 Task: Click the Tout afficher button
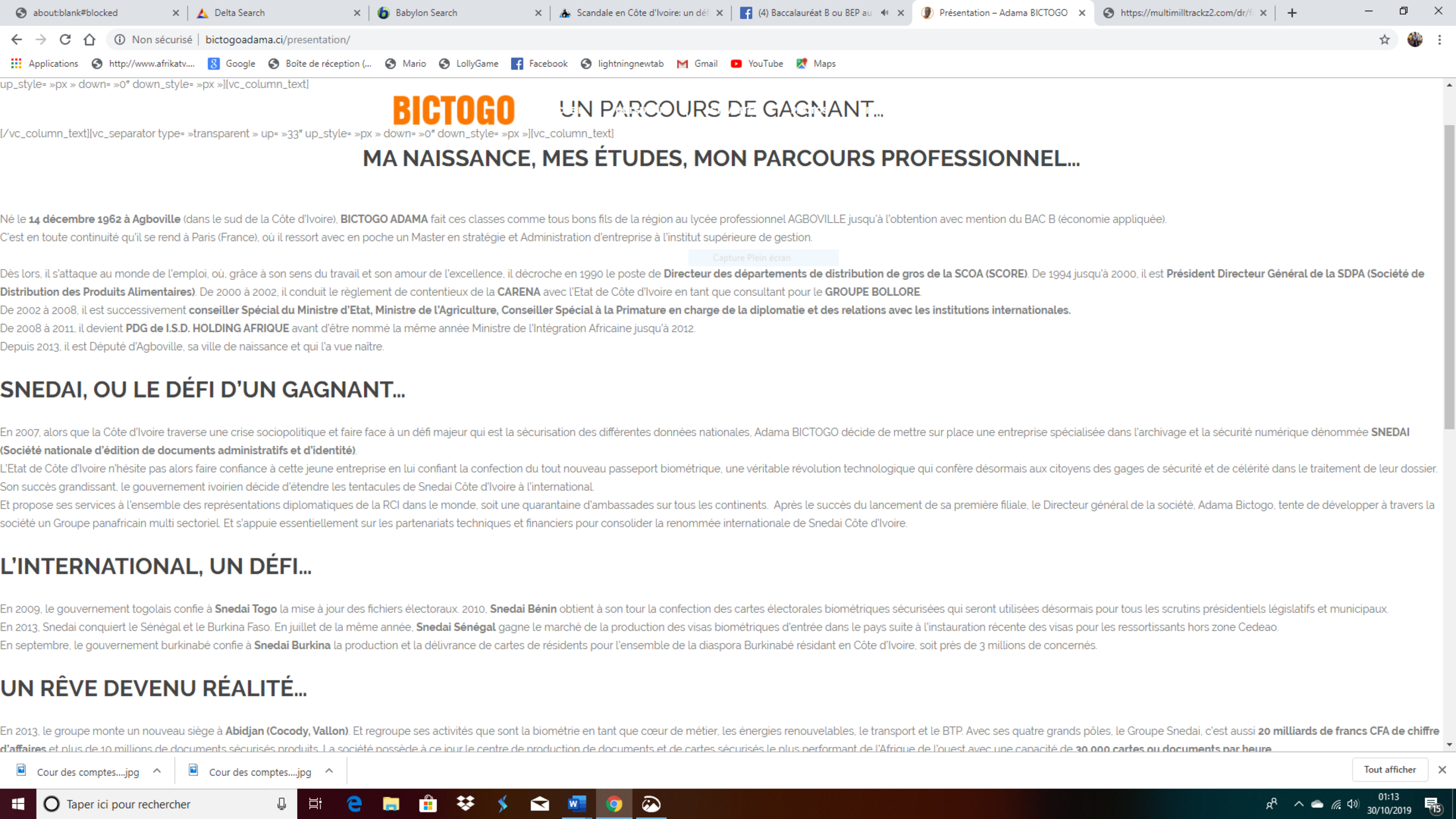1389,769
